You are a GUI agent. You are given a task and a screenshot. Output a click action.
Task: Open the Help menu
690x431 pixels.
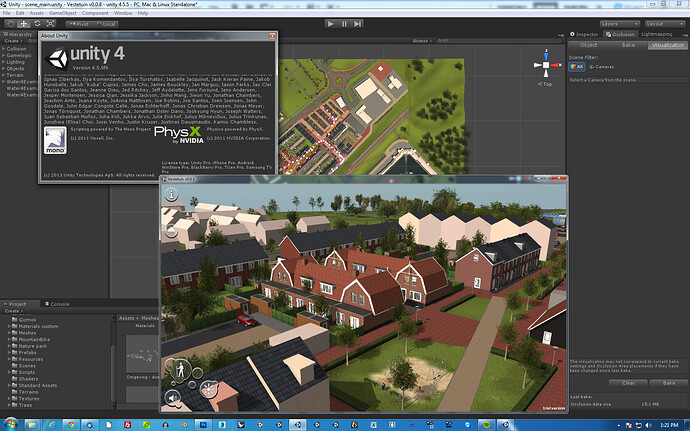143,13
